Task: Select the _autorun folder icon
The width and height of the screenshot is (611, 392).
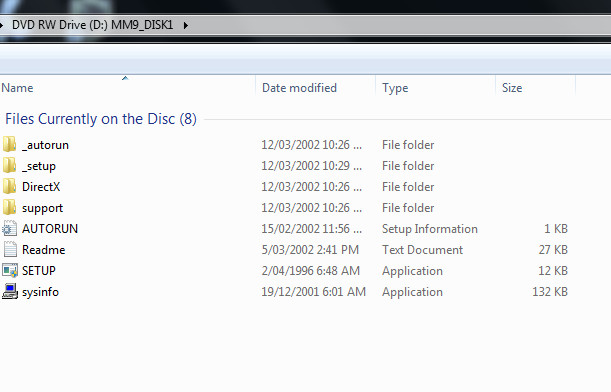Action: (9, 145)
